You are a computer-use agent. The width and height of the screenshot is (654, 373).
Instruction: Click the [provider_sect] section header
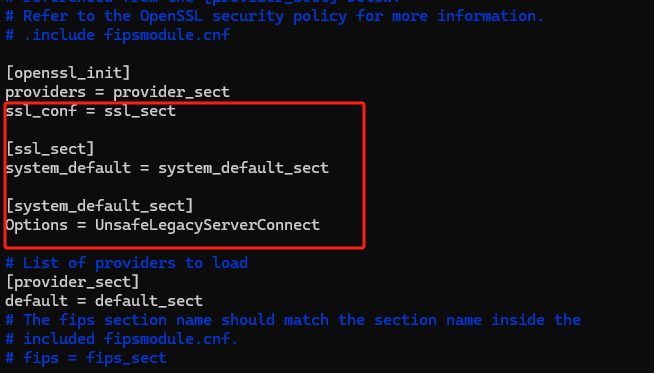73,282
